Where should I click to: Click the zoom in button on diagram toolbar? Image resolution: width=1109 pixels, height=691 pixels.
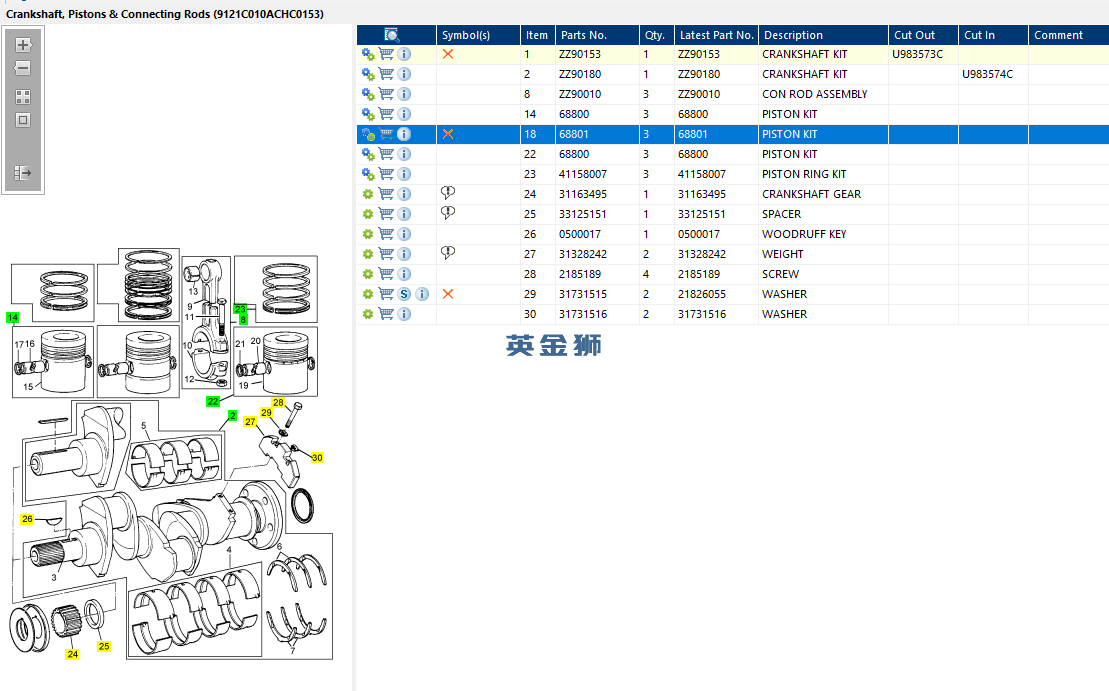23,45
